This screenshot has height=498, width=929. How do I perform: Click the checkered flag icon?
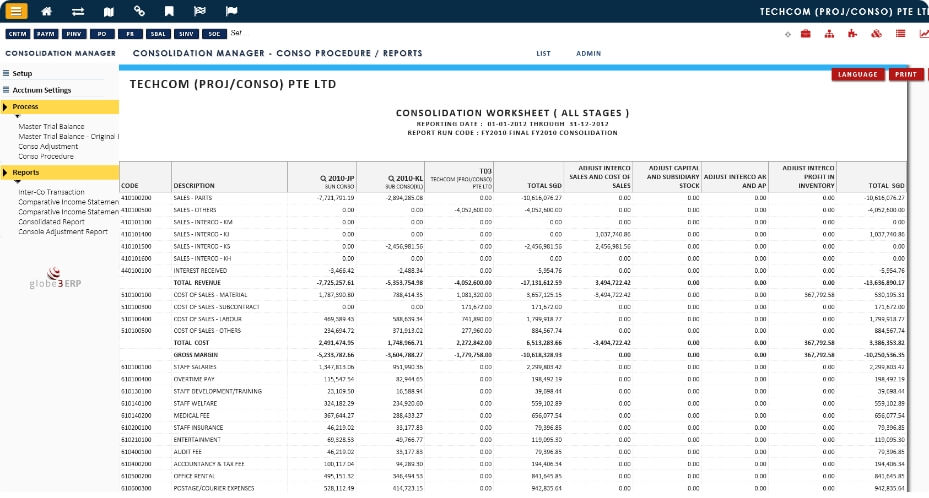200,11
